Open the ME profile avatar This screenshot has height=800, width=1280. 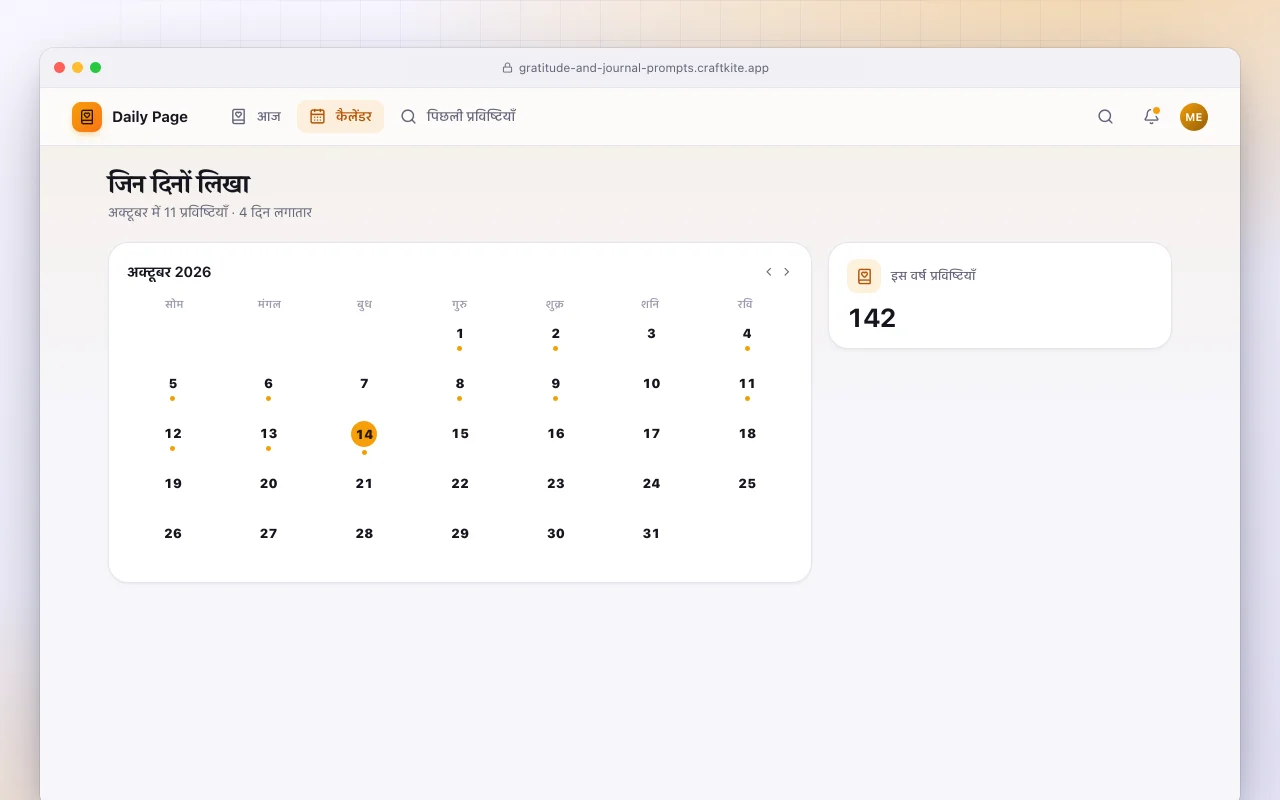[x=1194, y=117]
